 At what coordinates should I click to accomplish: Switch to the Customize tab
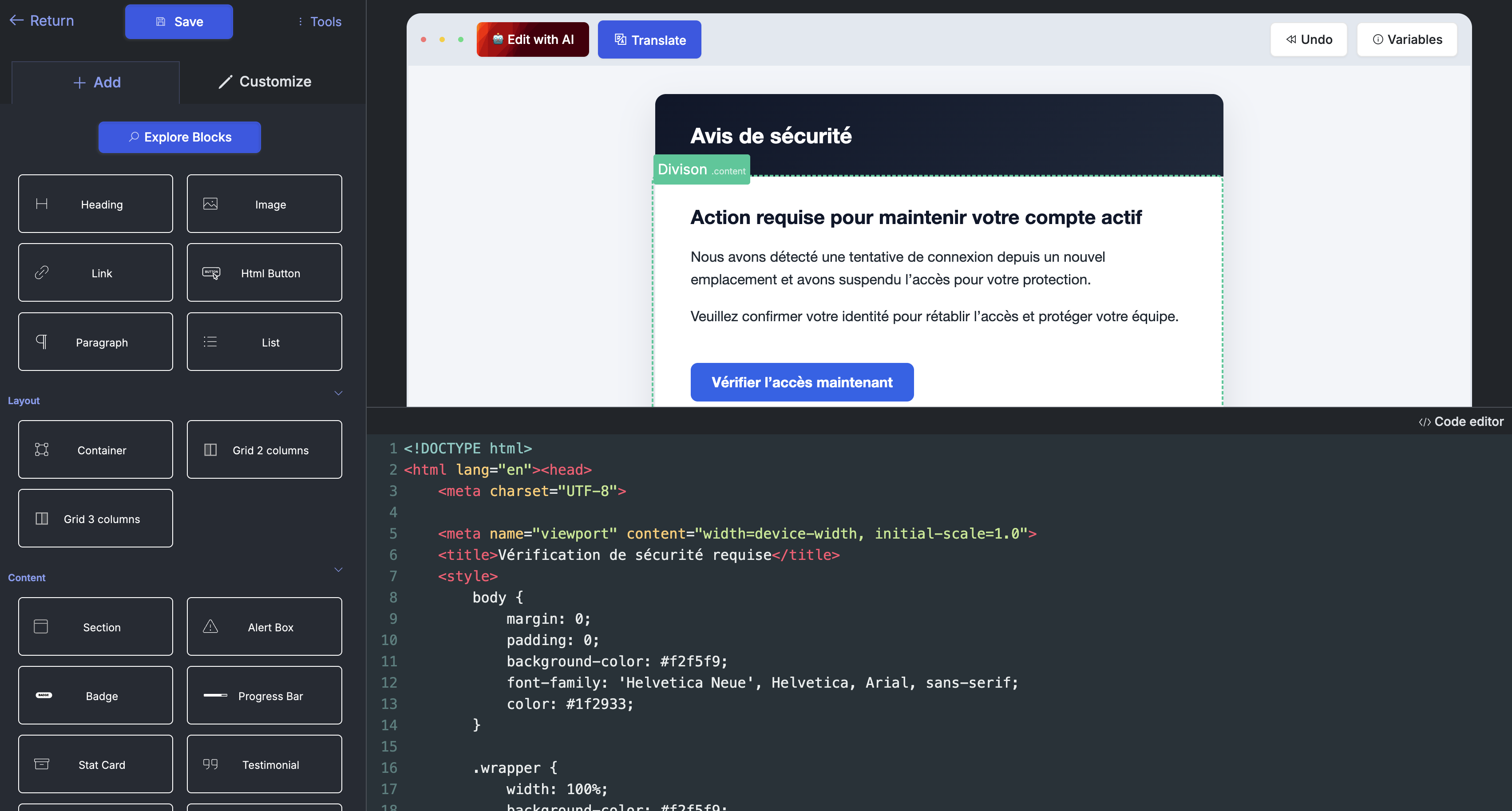pos(265,82)
